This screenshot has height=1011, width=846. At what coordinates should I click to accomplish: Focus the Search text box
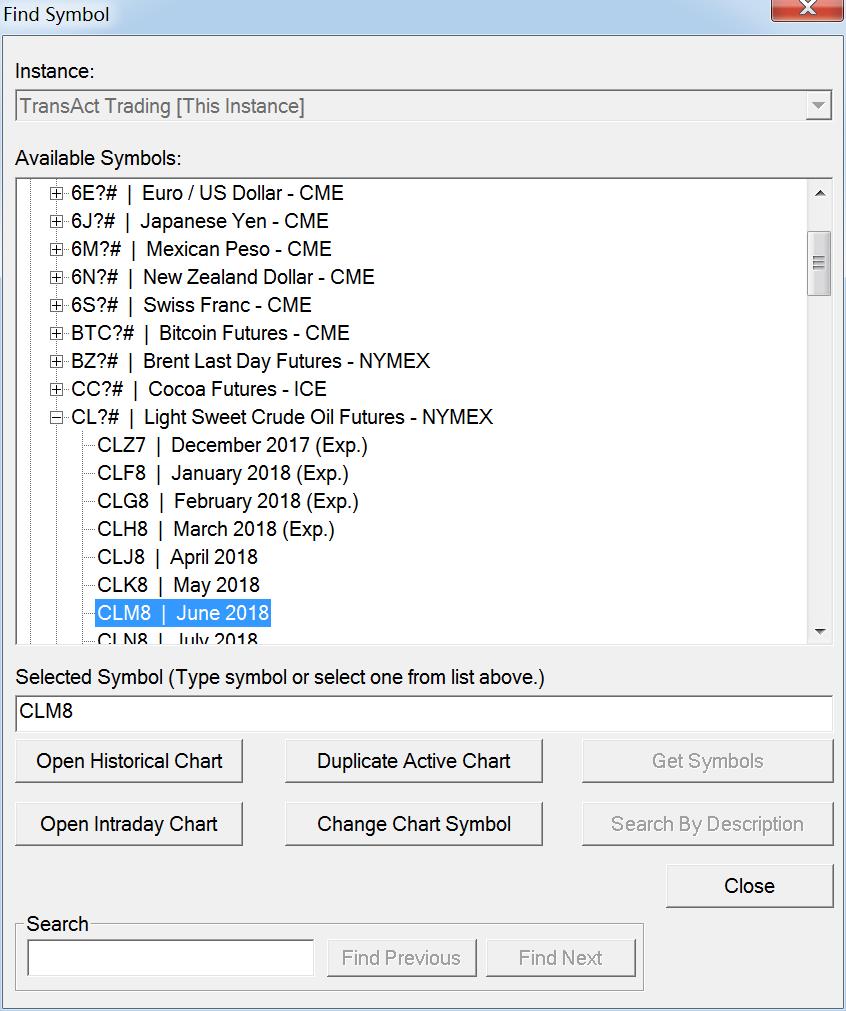point(171,958)
